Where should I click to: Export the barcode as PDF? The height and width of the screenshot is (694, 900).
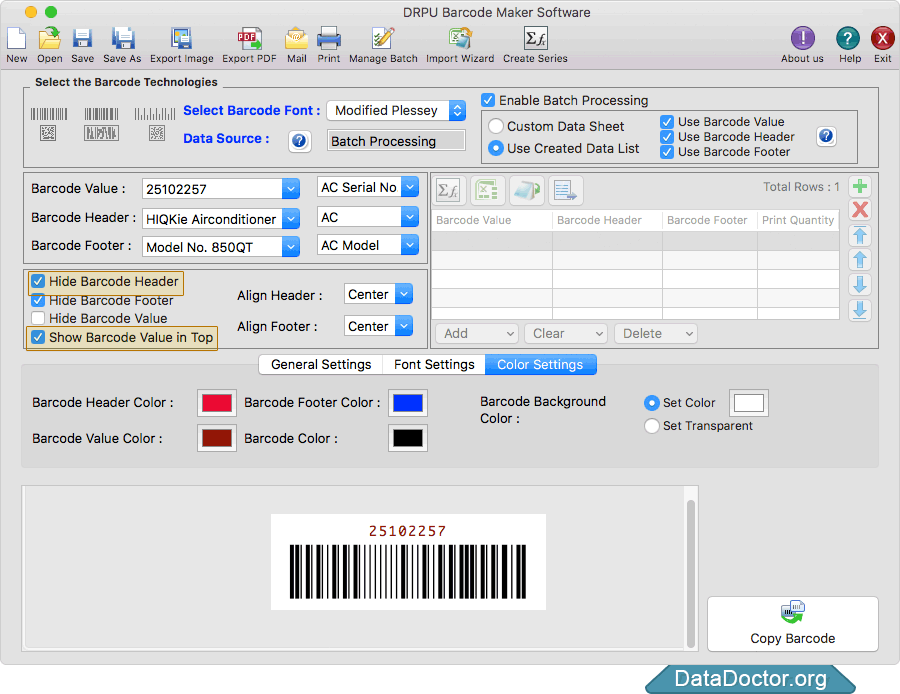pos(248,42)
